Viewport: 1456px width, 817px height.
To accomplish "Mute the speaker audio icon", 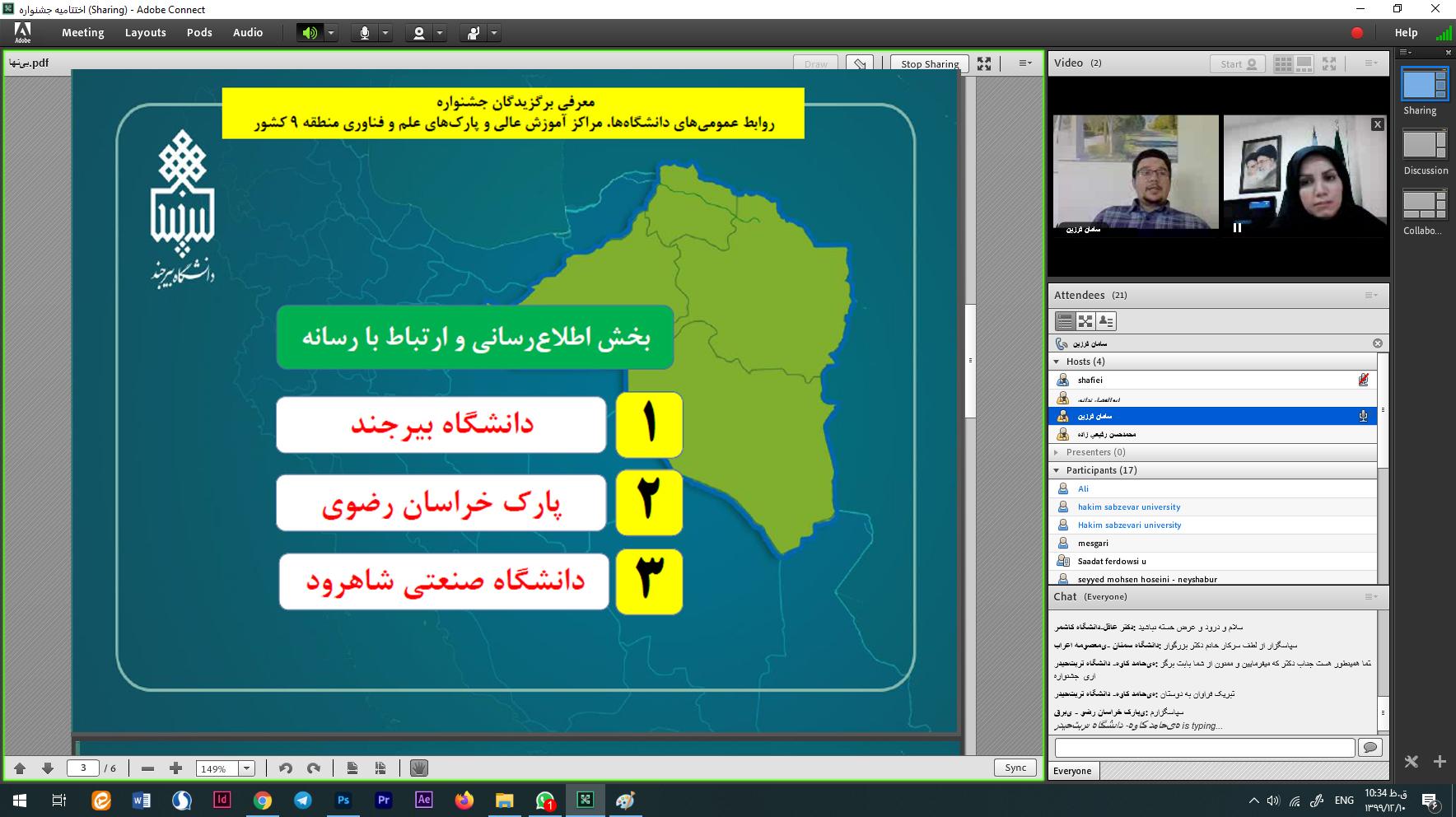I will point(310,33).
